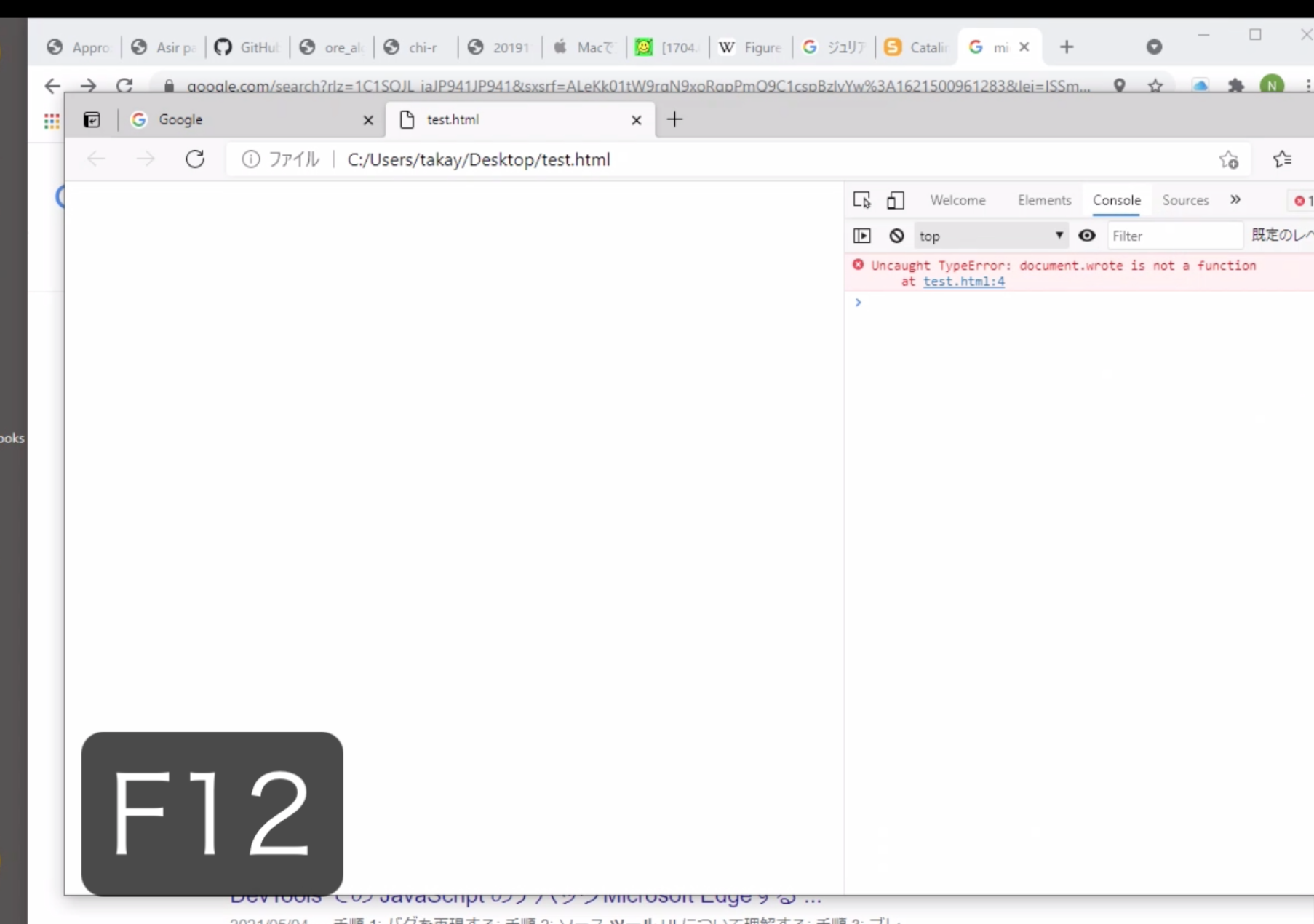The width and height of the screenshot is (1314, 924).
Task: Switch to the Mac tab in Chrome
Action: click(x=584, y=47)
